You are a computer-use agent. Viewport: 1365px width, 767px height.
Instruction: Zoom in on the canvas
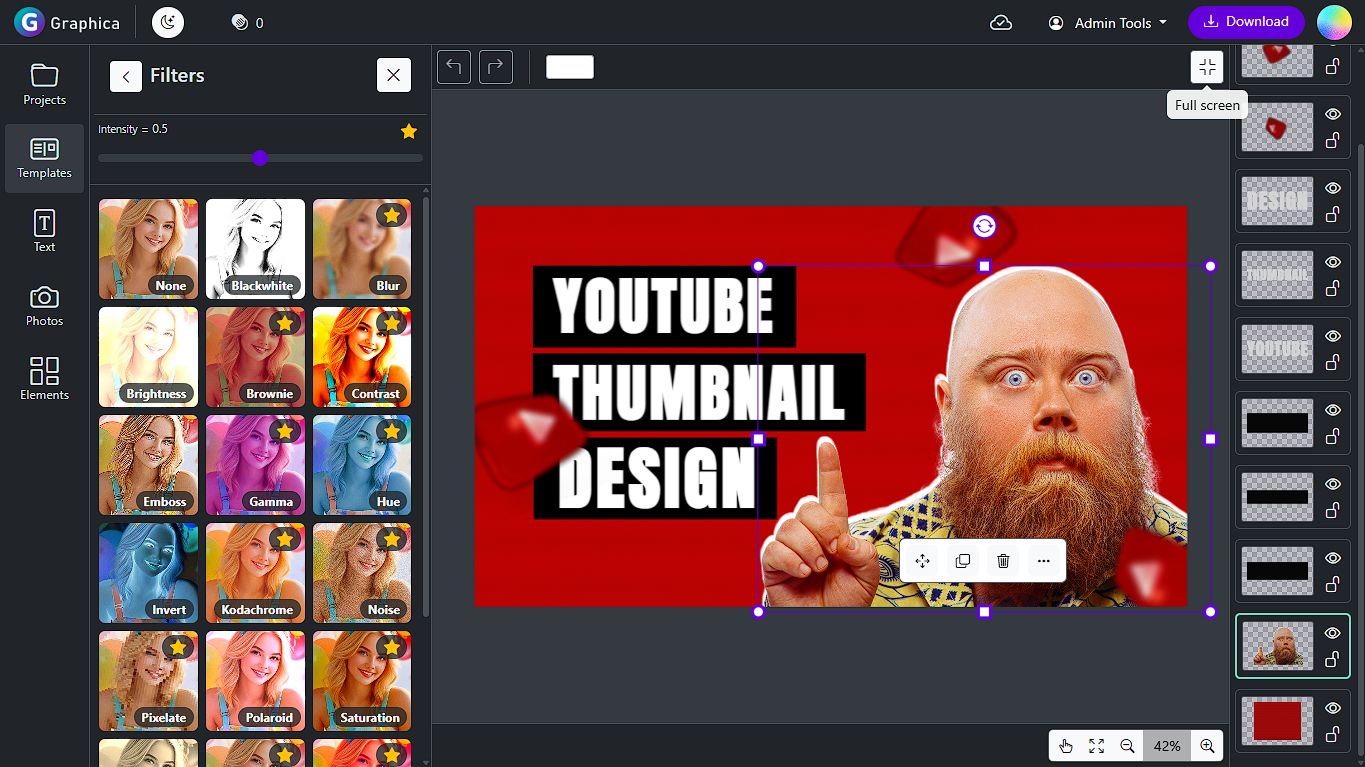1207,746
